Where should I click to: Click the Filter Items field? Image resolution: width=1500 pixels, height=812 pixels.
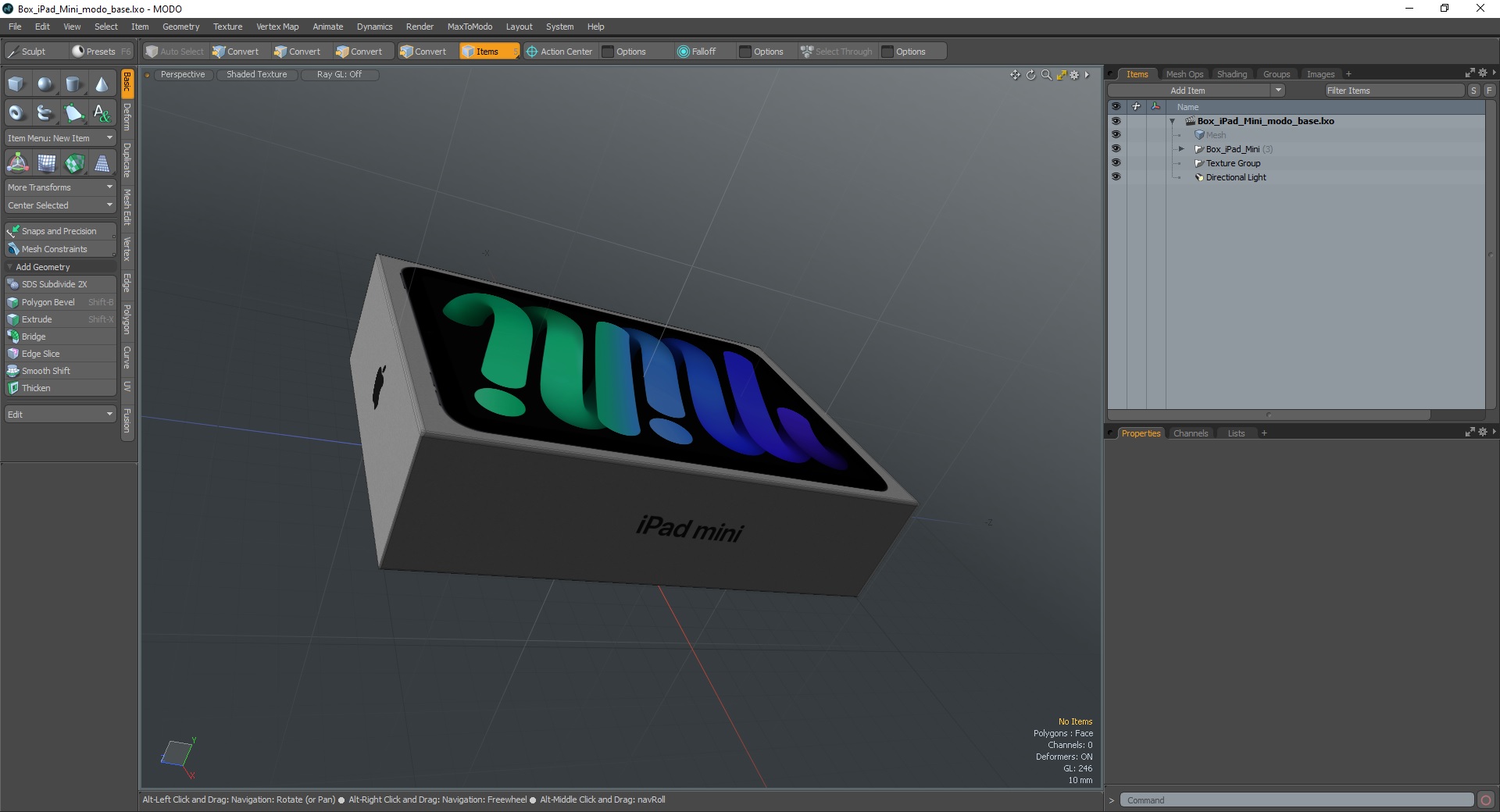1394,91
